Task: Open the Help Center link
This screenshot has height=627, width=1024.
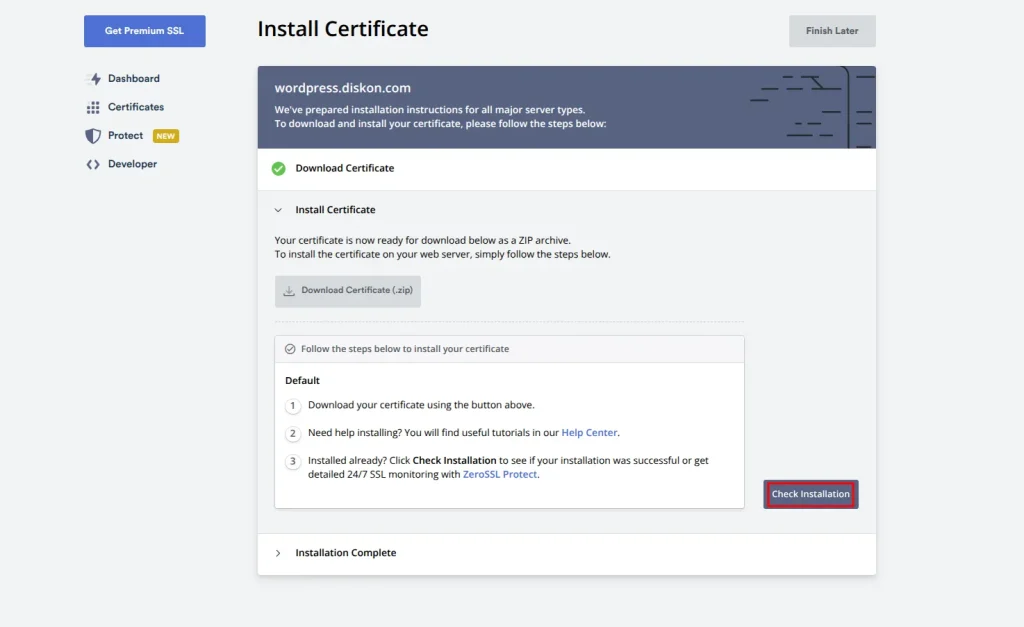Action: [589, 432]
